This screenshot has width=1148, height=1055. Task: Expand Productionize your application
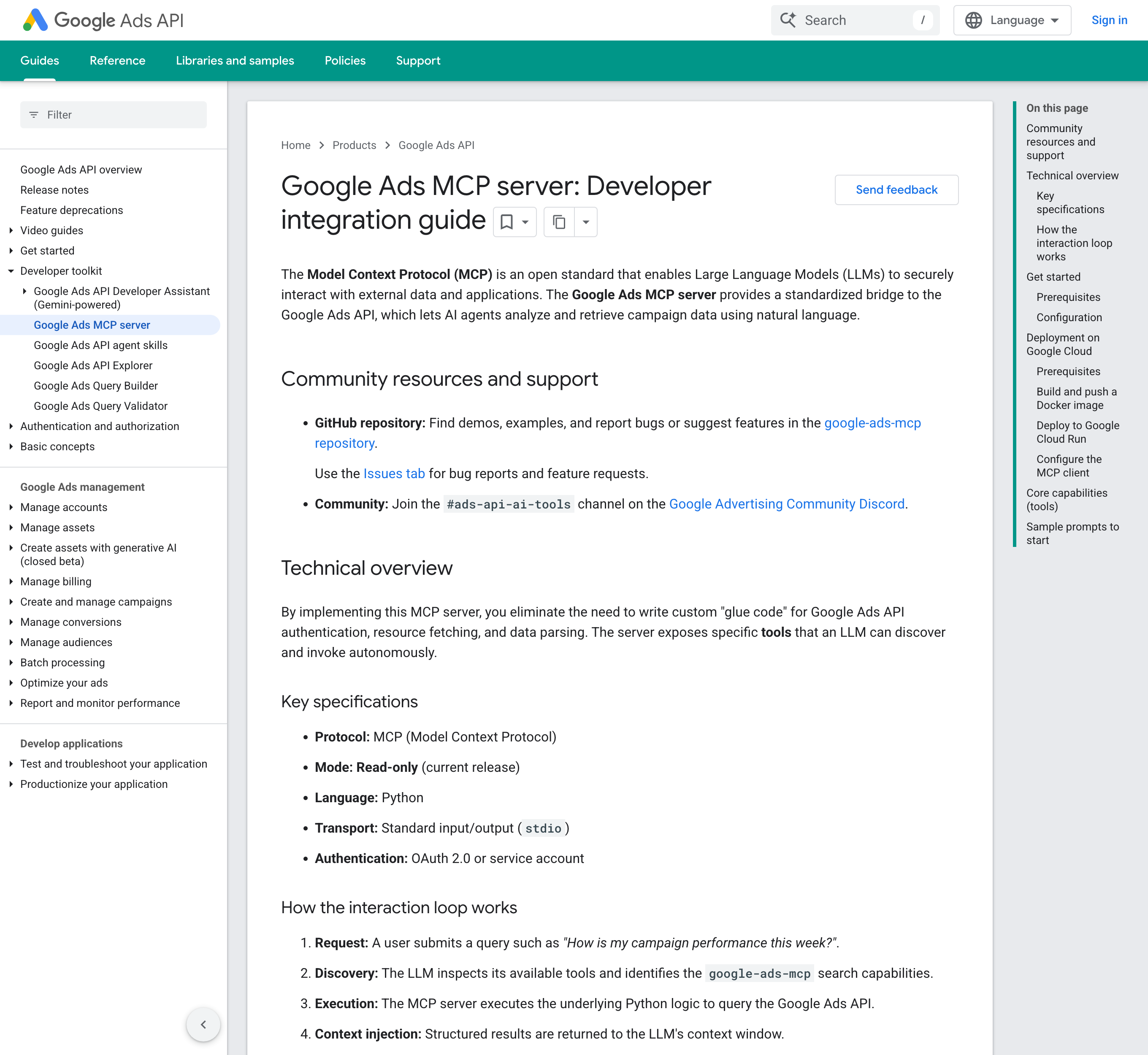(x=11, y=784)
